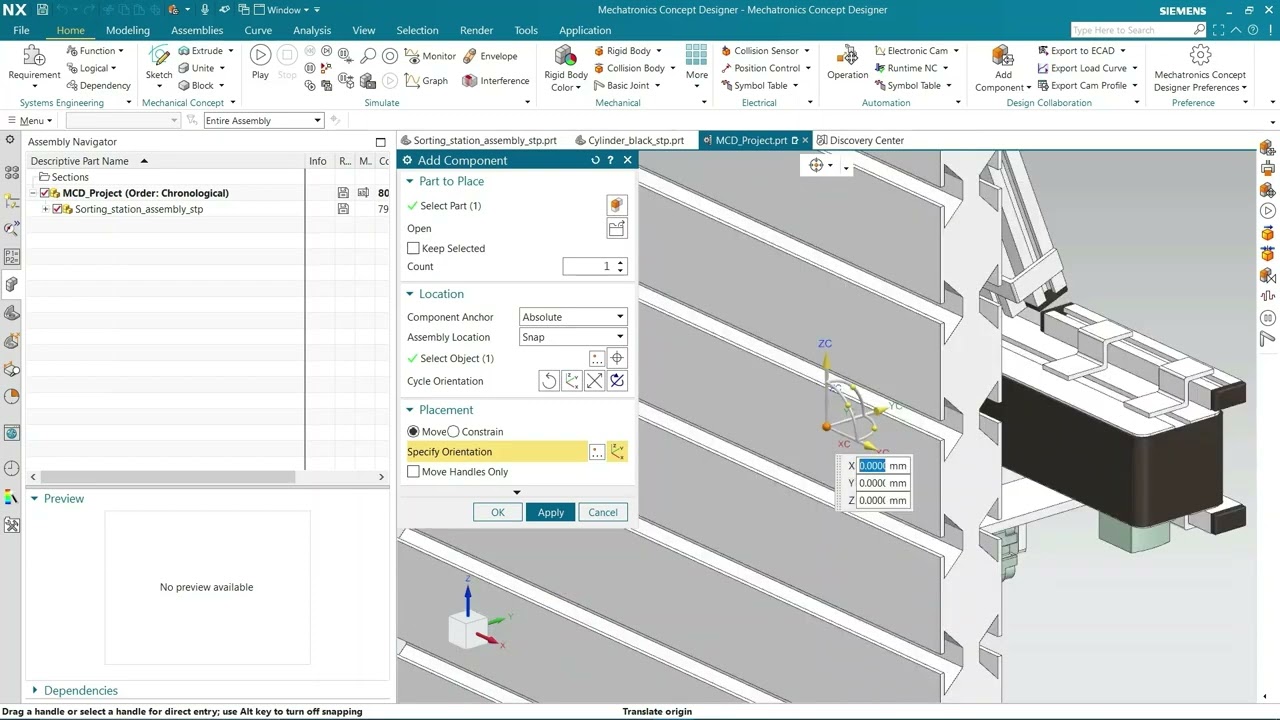This screenshot has width=1280, height=720.
Task: Toggle Sorting_station_assembly_stp visibility checkbox
Action: [x=57, y=209]
